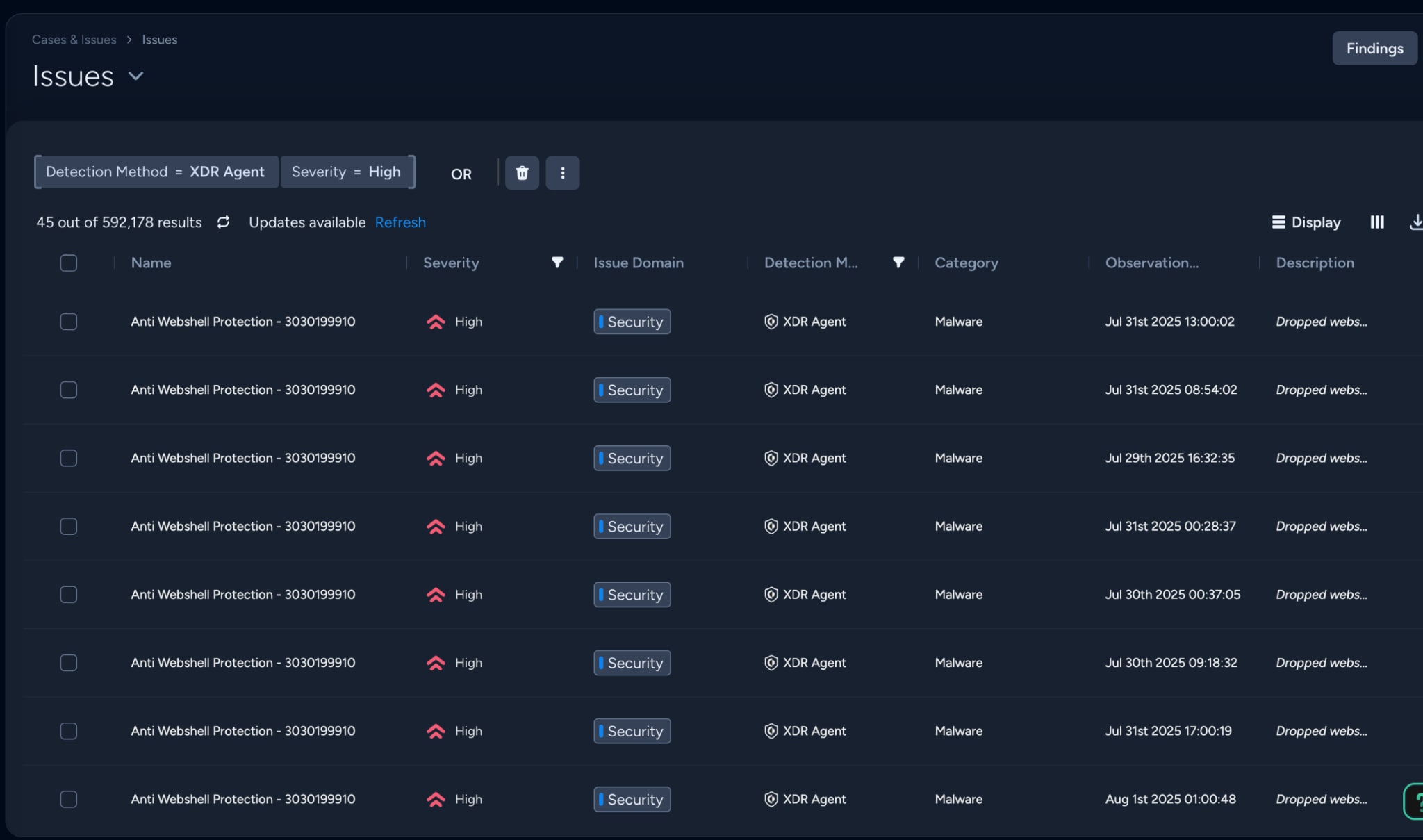Sort by the Observation column header
The image size is (1423, 840).
point(1152,263)
